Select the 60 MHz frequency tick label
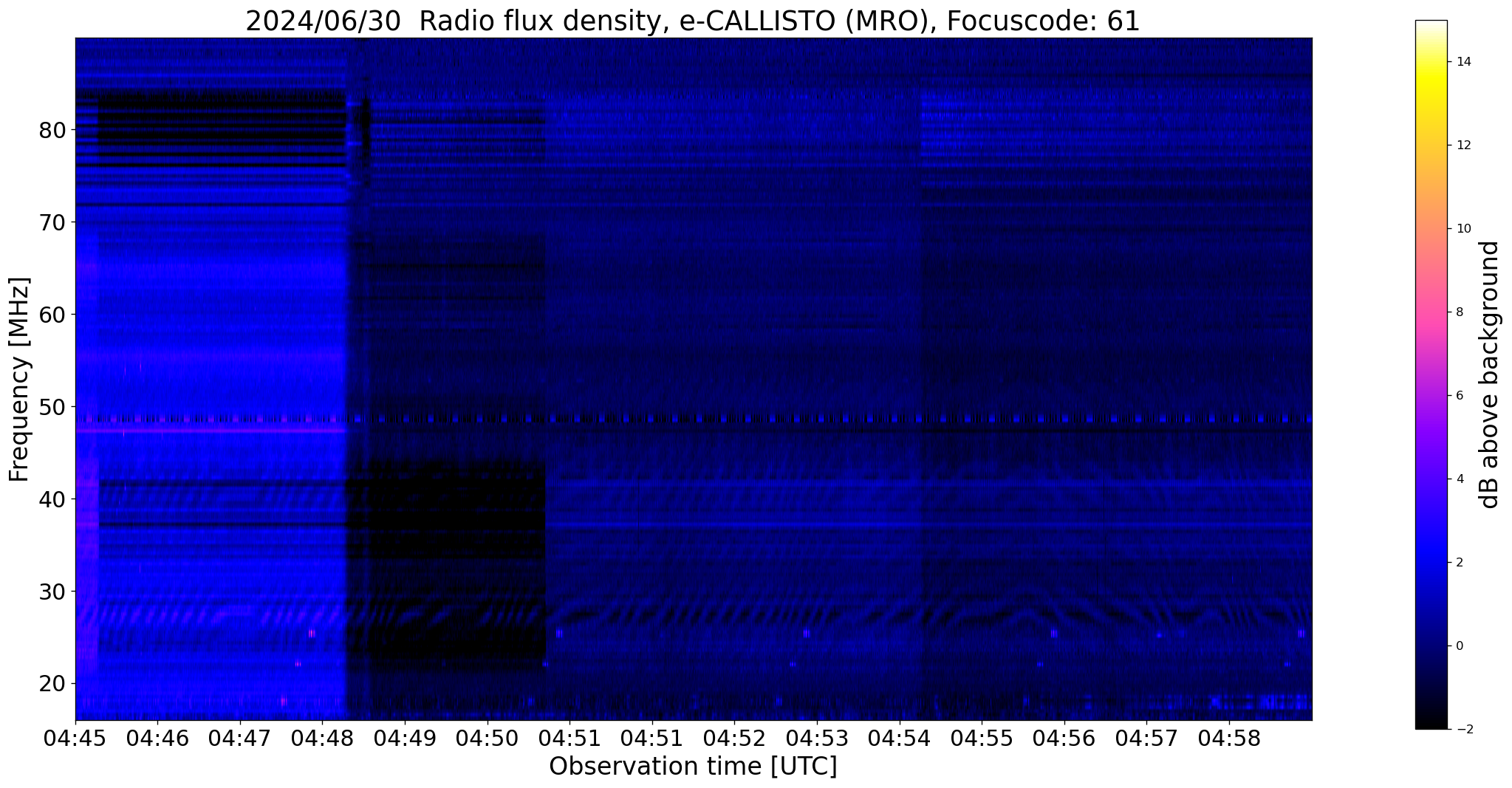Image resolution: width=1512 pixels, height=788 pixels. point(52,315)
